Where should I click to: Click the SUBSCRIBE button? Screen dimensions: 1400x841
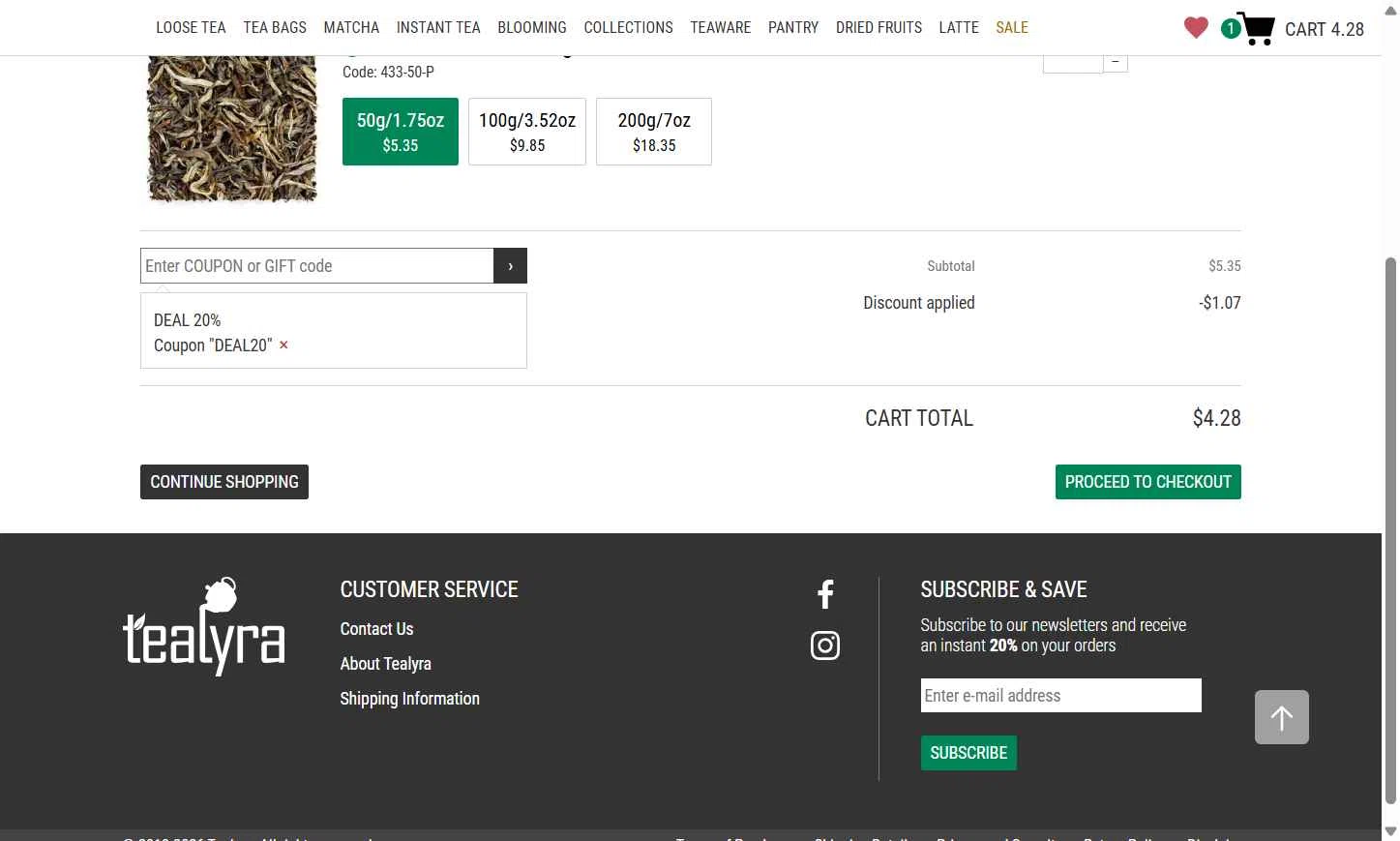click(x=968, y=753)
